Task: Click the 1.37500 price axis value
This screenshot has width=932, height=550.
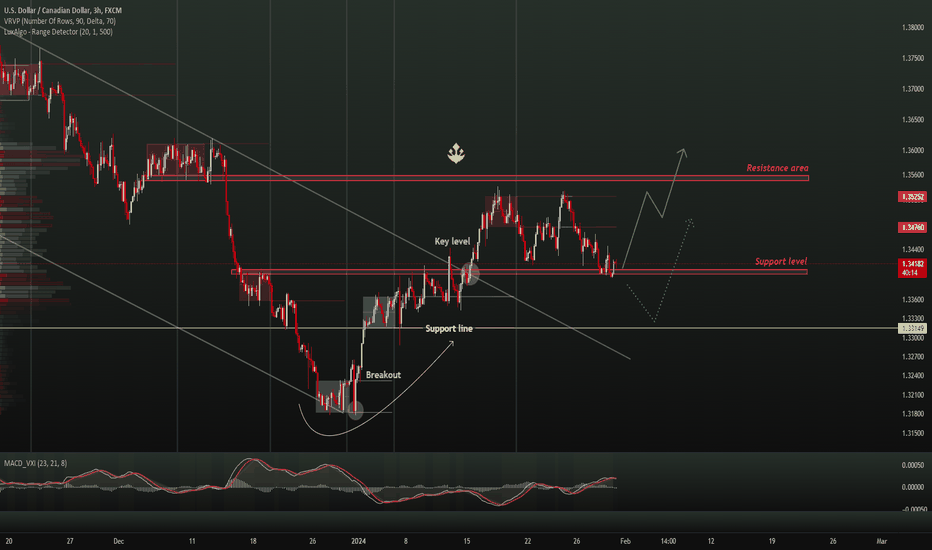Action: click(913, 58)
